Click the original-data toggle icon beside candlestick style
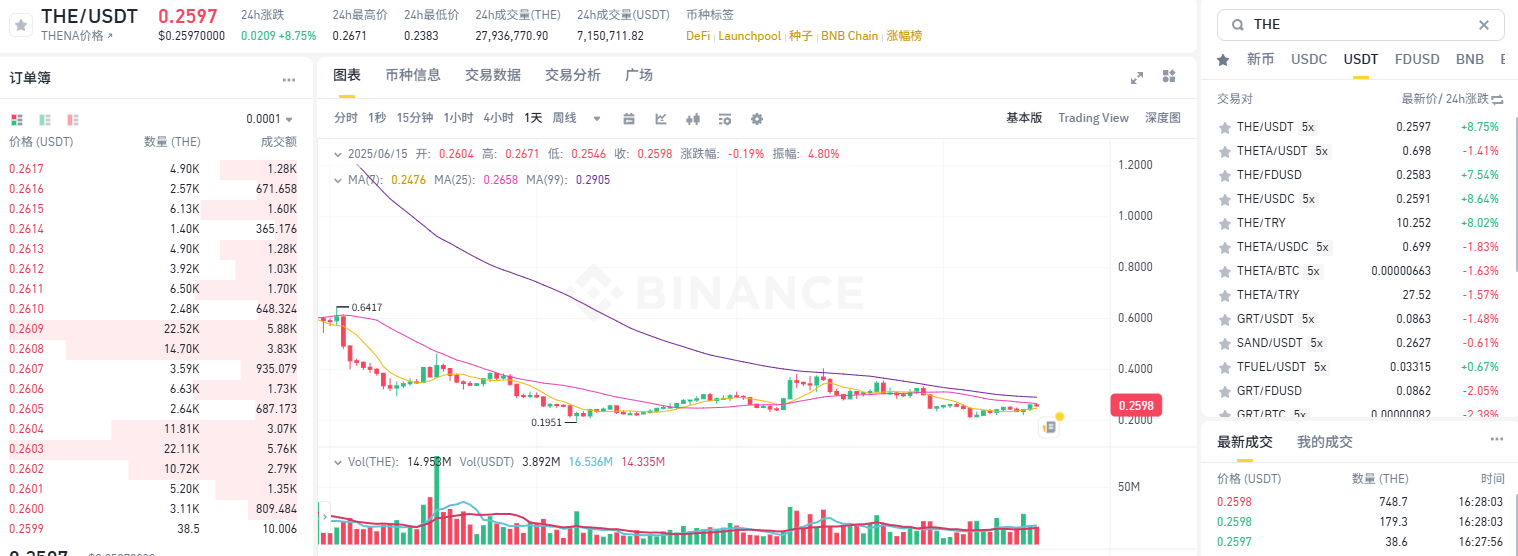The width and height of the screenshot is (1518, 556). coord(725,118)
